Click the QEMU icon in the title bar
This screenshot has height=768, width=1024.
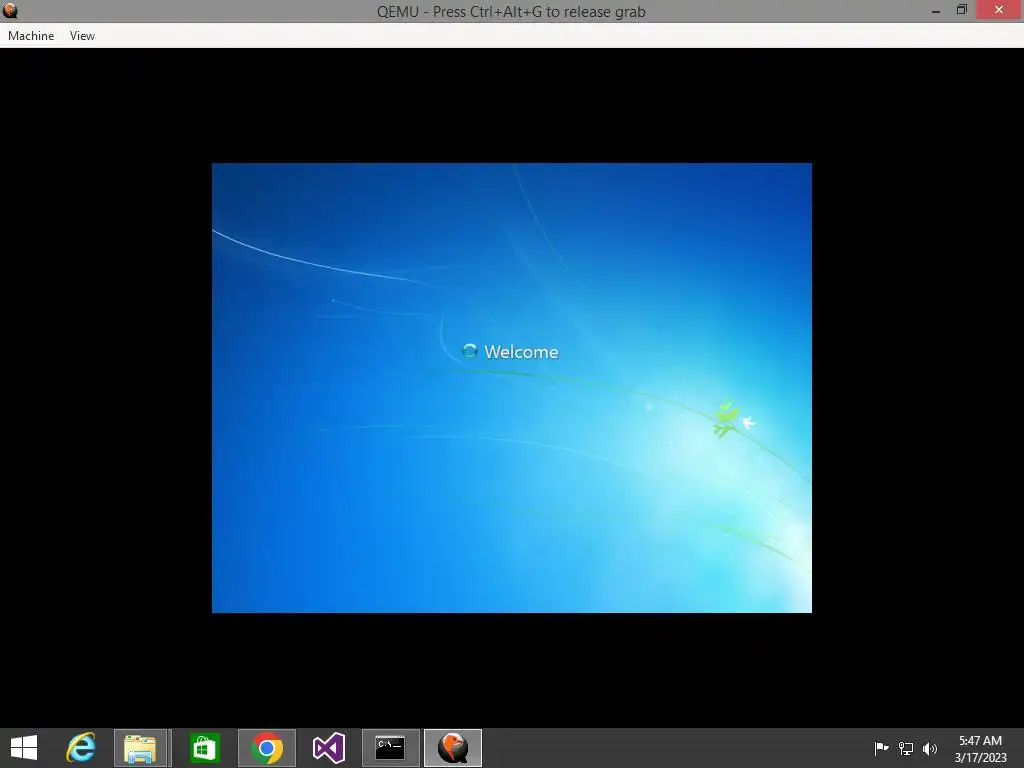pos(10,10)
